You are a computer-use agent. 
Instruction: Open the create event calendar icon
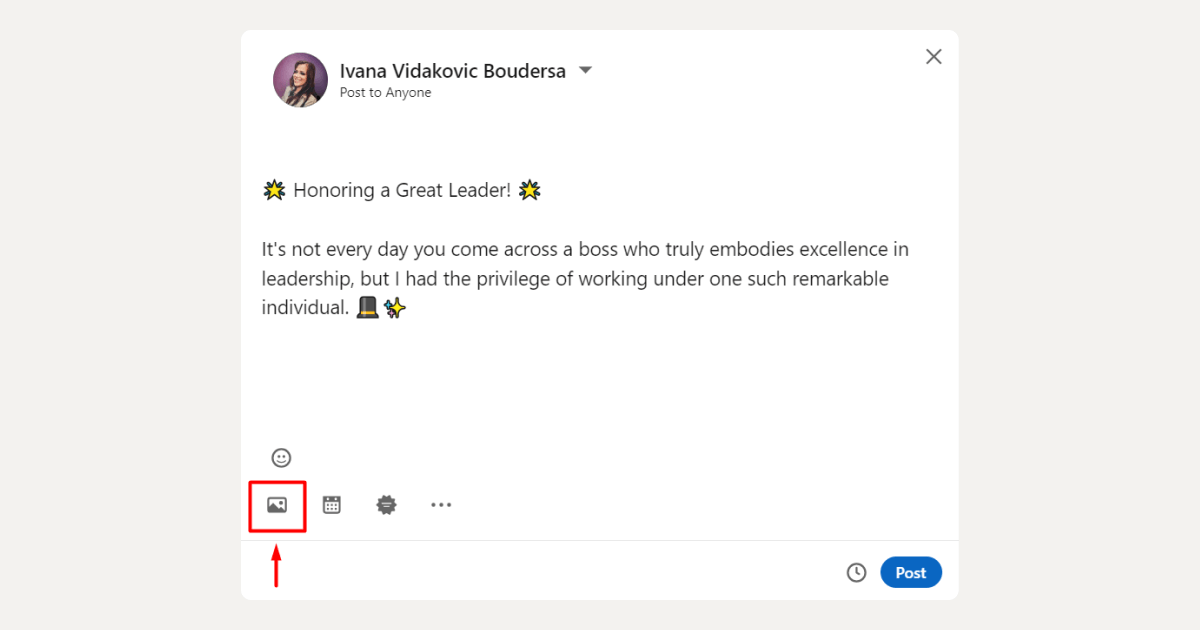coord(332,505)
